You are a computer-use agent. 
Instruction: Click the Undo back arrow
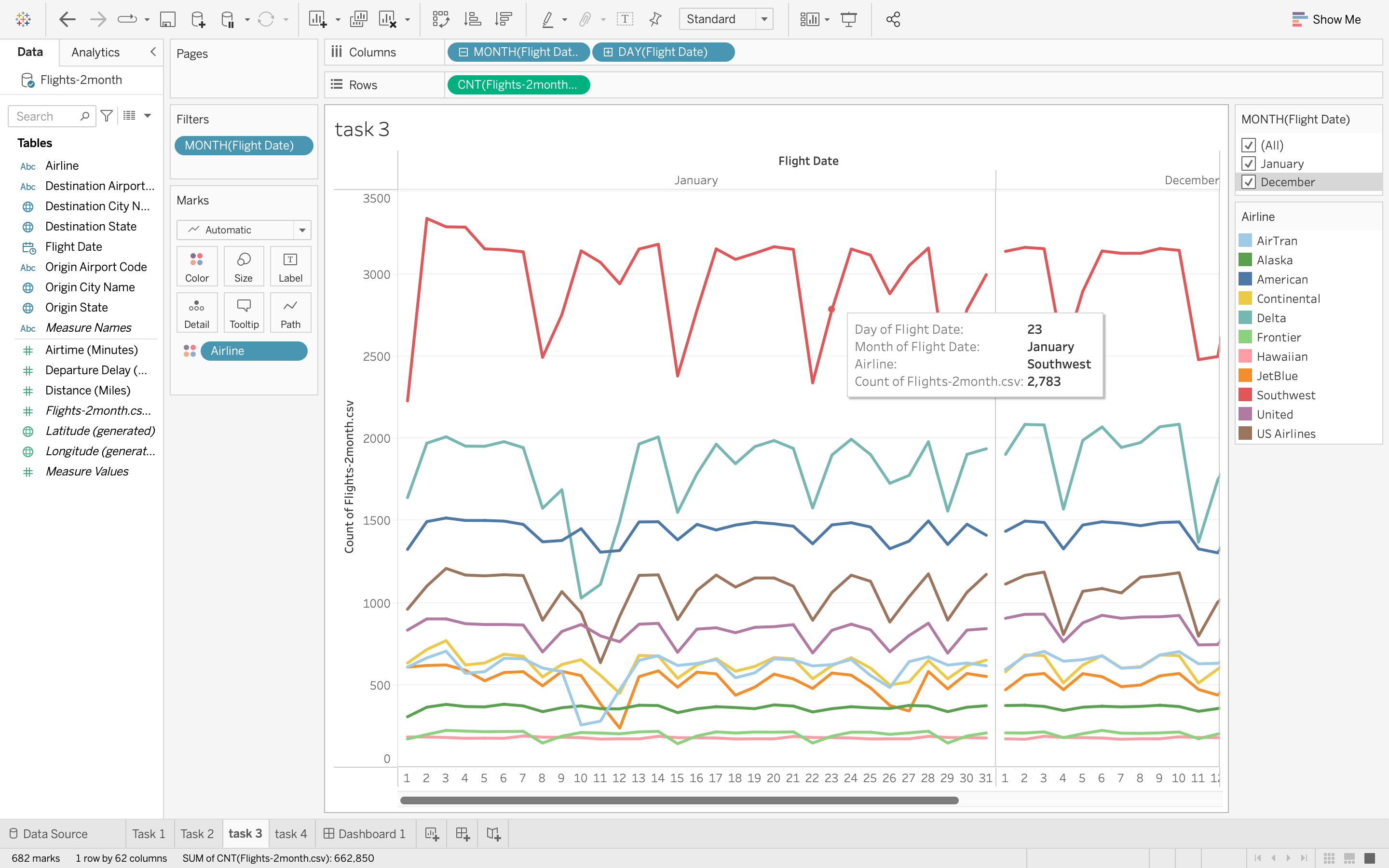click(67, 19)
